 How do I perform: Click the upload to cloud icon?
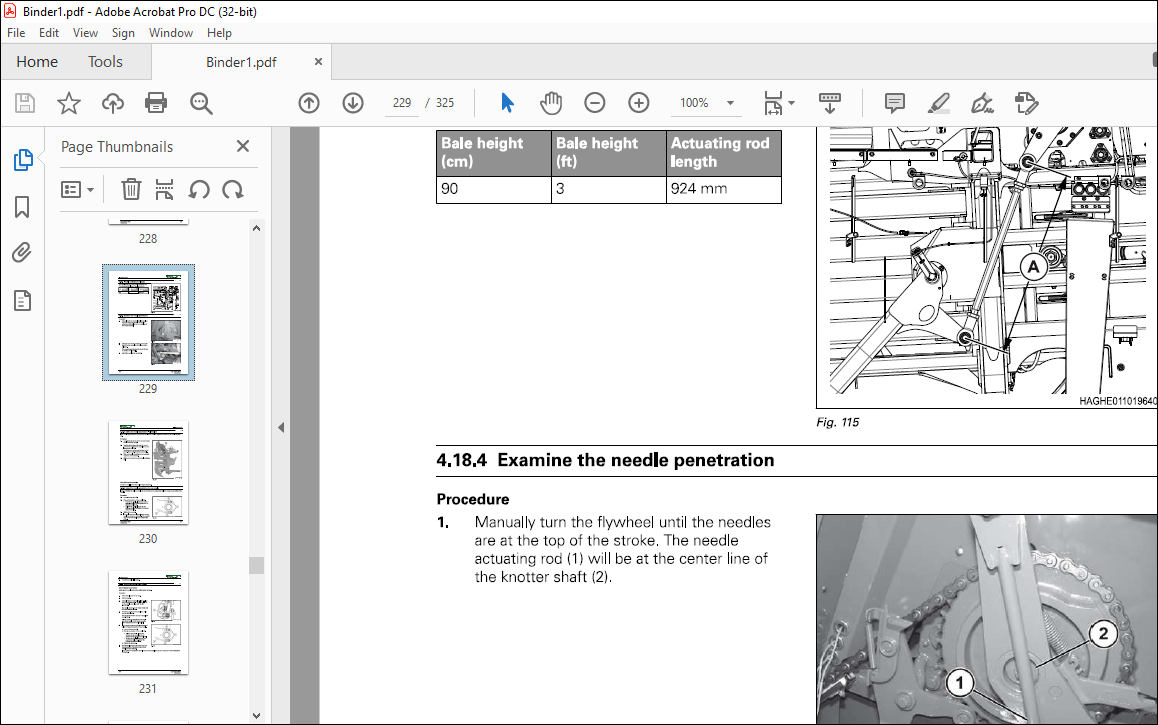pyautogui.click(x=112, y=103)
